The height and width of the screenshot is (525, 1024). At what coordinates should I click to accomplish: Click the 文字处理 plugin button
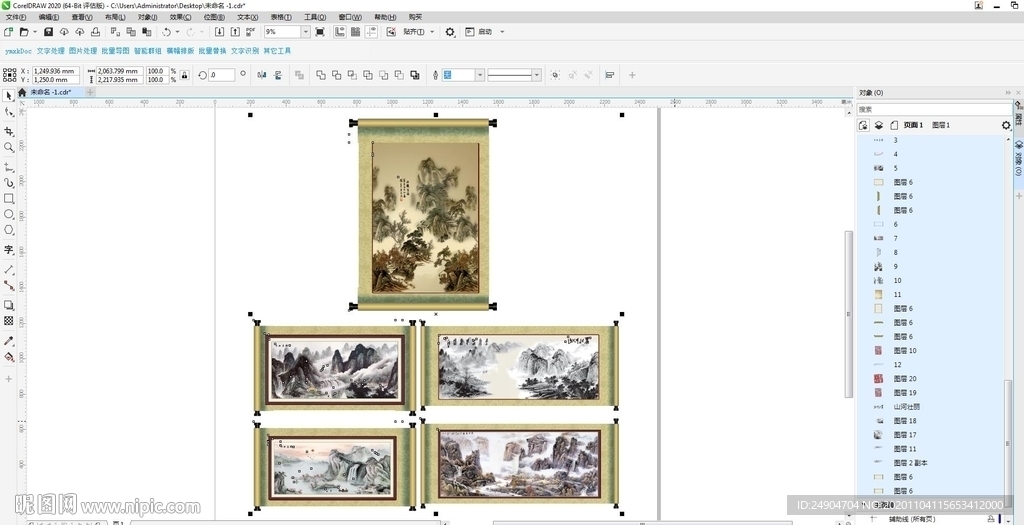tap(50, 51)
